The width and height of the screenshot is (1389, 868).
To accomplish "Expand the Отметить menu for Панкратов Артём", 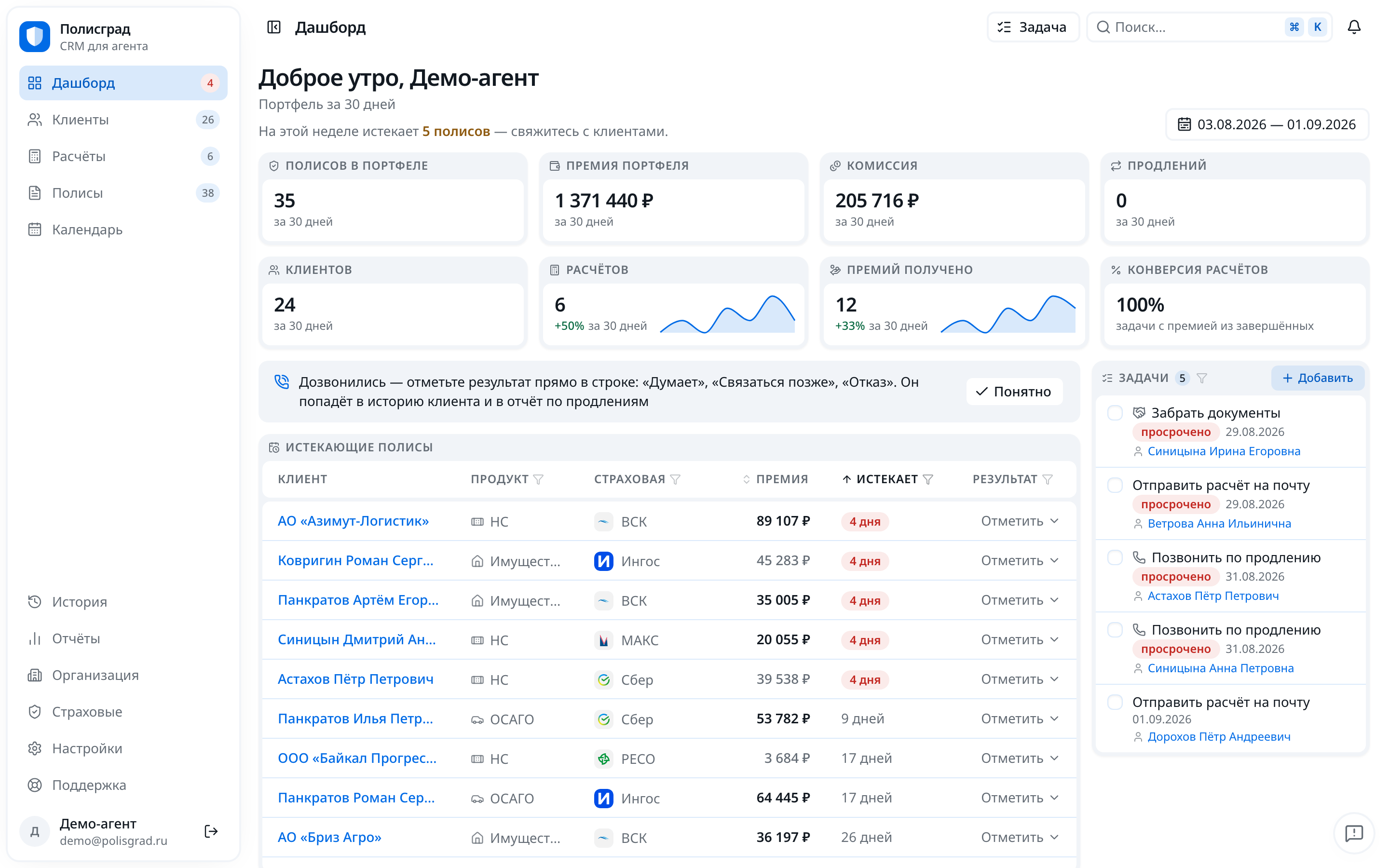I will point(1020,600).
